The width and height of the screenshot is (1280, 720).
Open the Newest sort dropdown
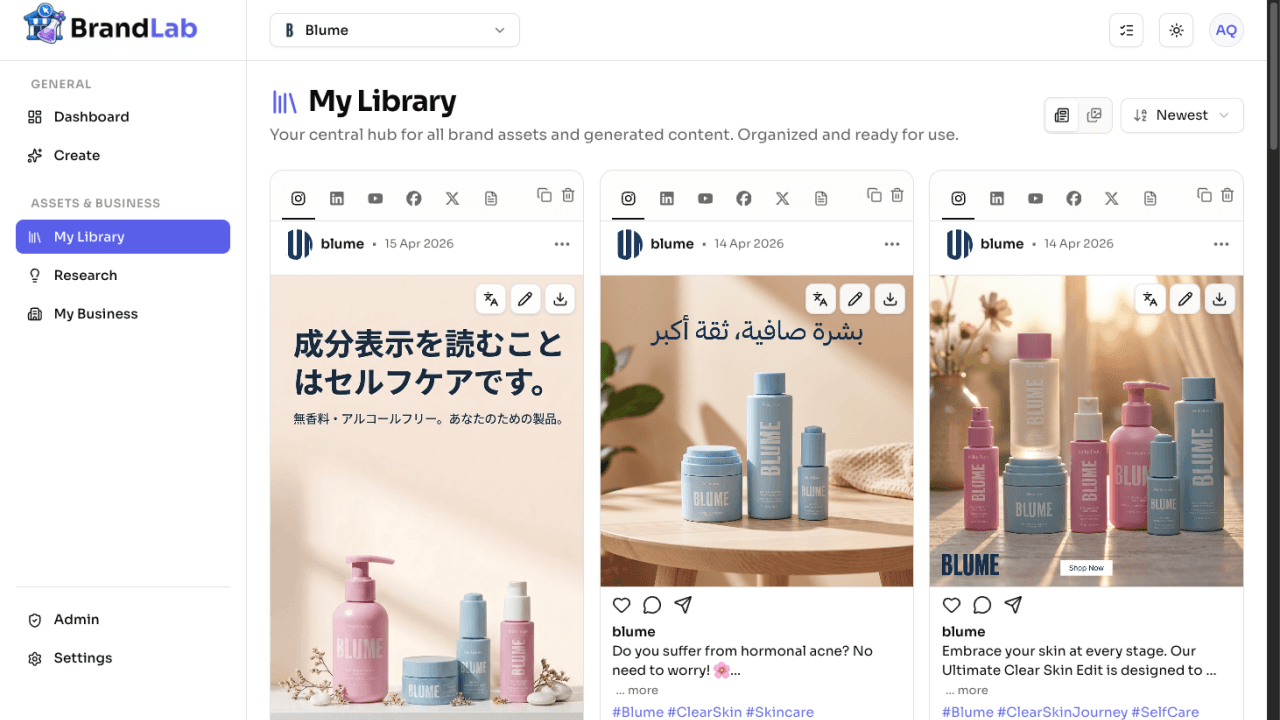click(x=1182, y=115)
